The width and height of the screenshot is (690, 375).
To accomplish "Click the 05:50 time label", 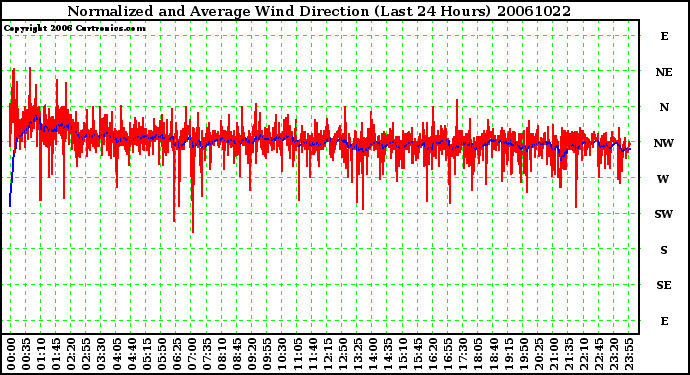I will pos(162,354).
